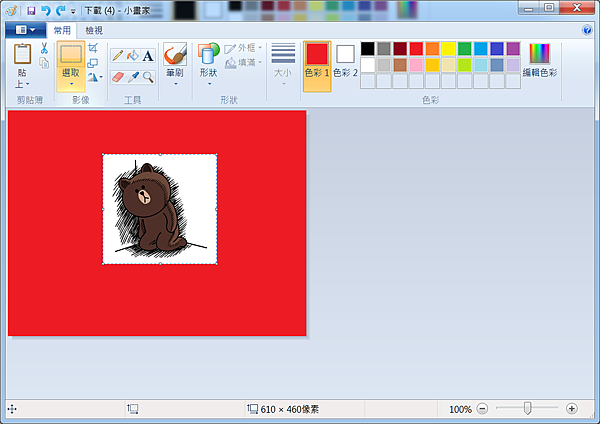Select the Magnifier tool
600x424 pixels.
(148, 77)
